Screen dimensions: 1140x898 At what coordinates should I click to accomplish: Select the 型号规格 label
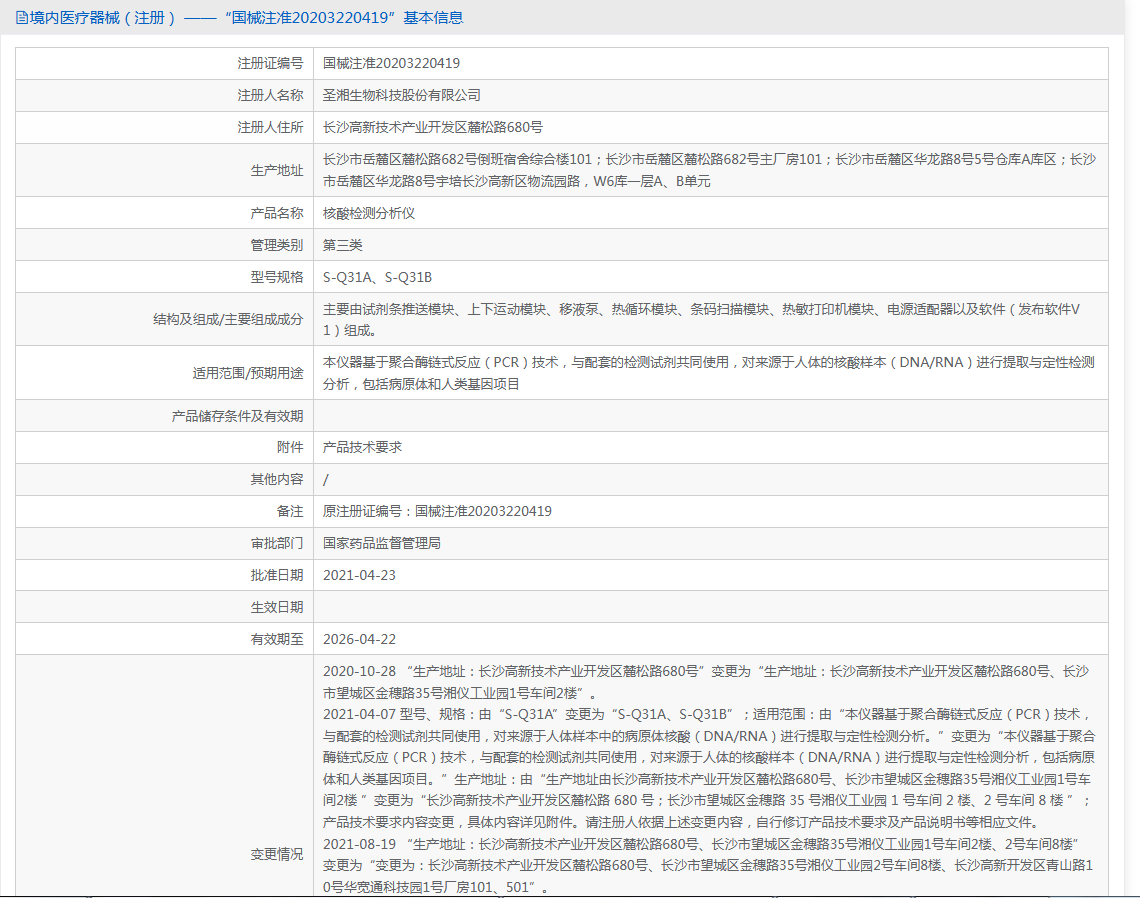pos(276,277)
